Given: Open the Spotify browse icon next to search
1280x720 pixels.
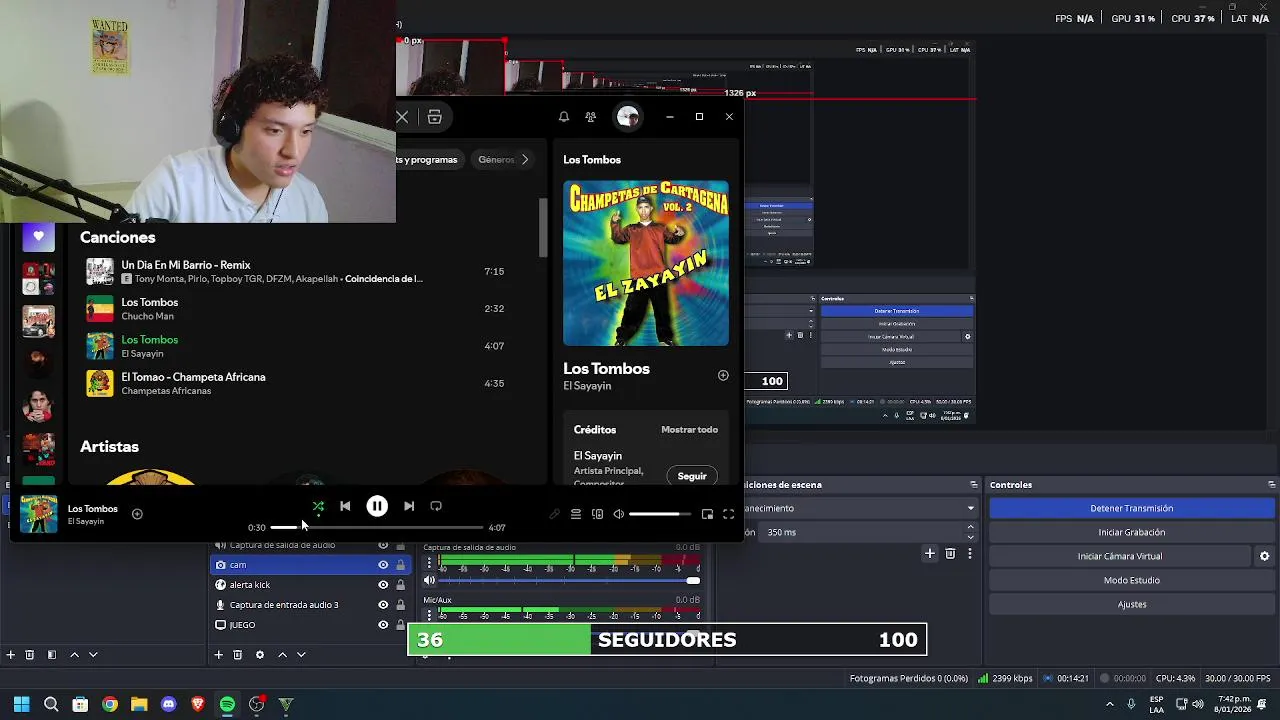Looking at the screenshot, I should [435, 117].
